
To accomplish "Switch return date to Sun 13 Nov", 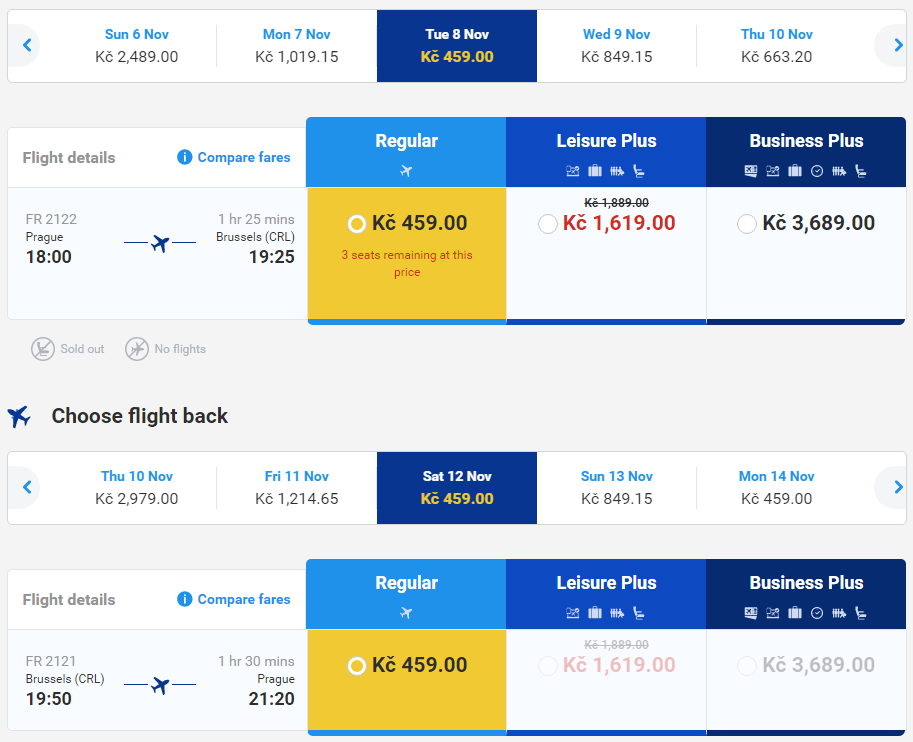I will coord(617,487).
